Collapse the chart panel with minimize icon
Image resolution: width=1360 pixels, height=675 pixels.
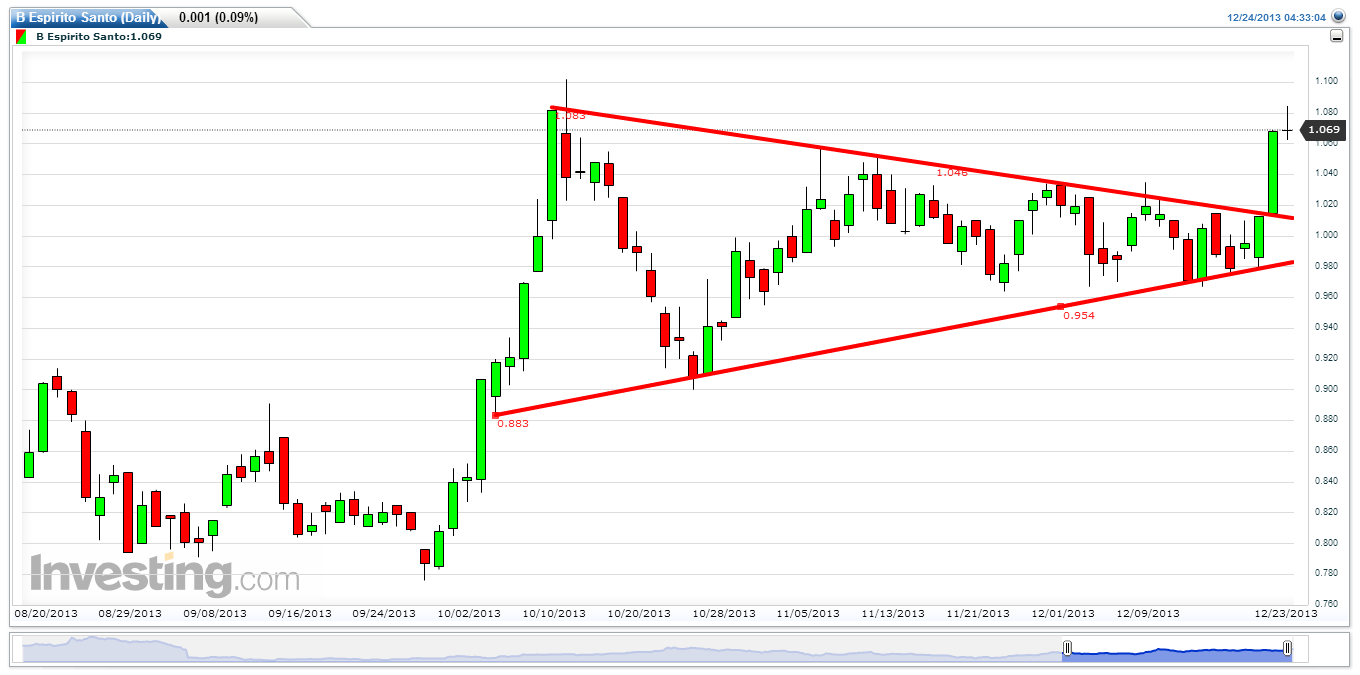(1337, 36)
